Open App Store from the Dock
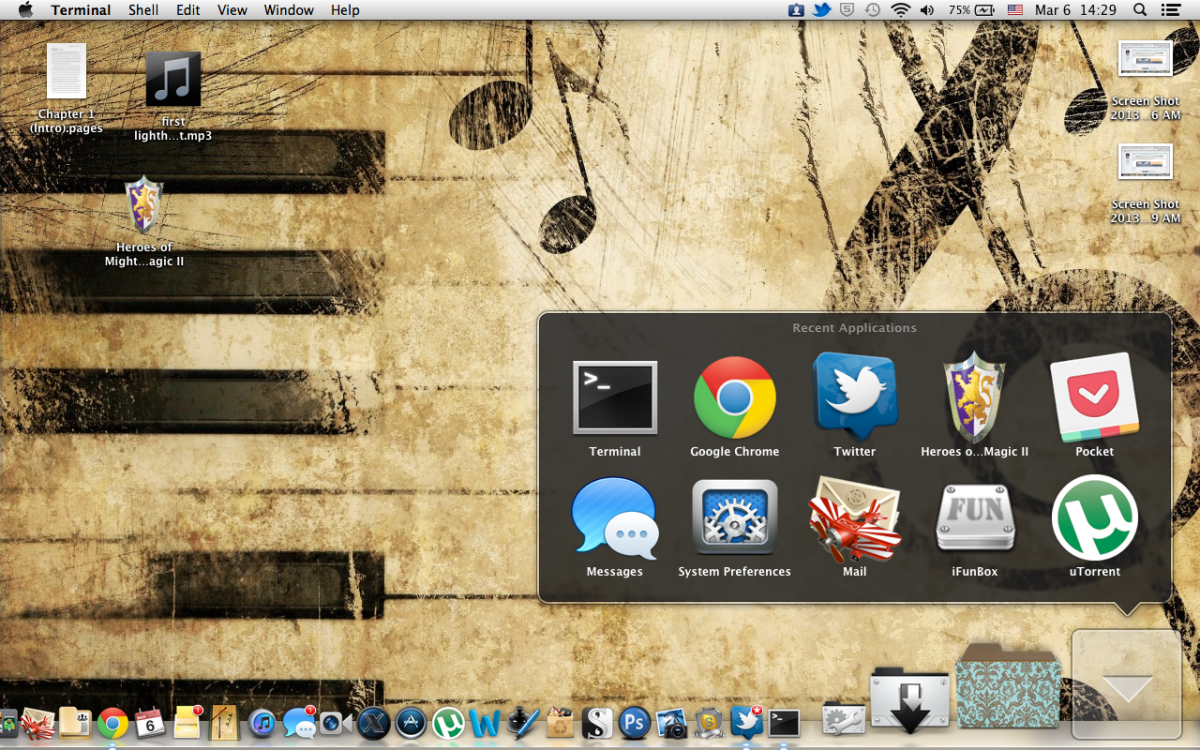Screen dimensions: 1200x750 coord(411,723)
